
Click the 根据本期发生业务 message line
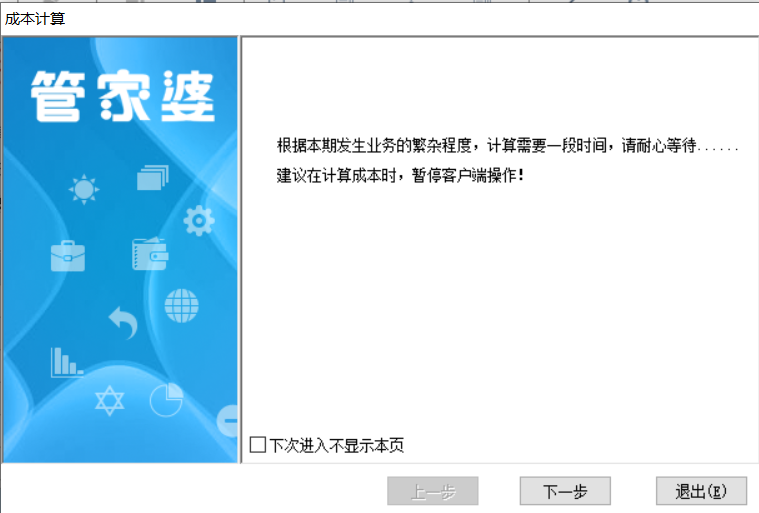click(x=507, y=145)
